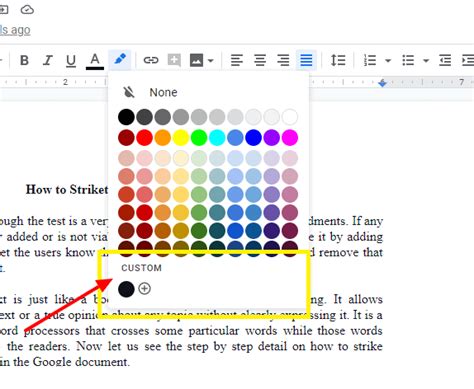Select the bright yellow highlight color

pyautogui.click(x=181, y=137)
